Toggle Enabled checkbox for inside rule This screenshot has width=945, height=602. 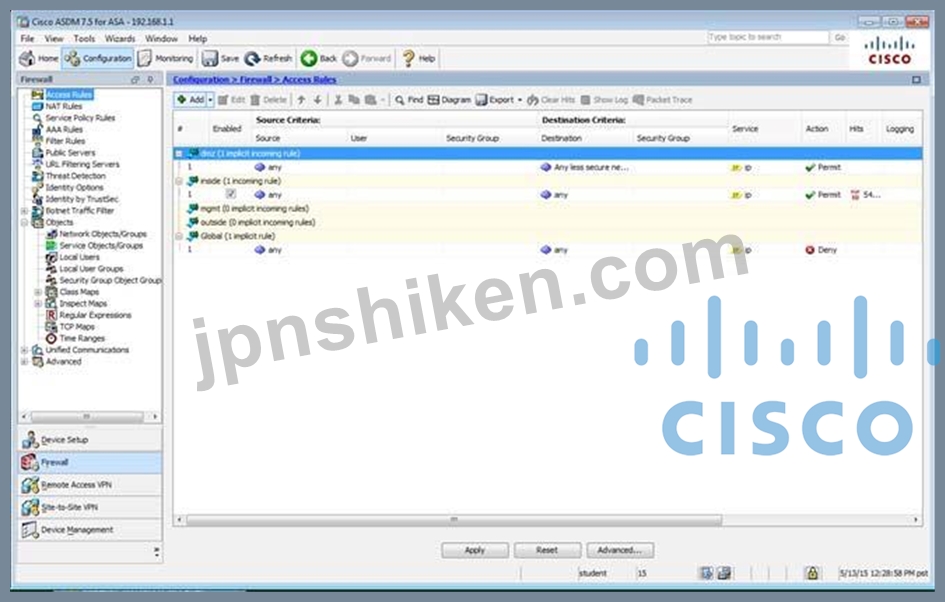click(x=230, y=194)
